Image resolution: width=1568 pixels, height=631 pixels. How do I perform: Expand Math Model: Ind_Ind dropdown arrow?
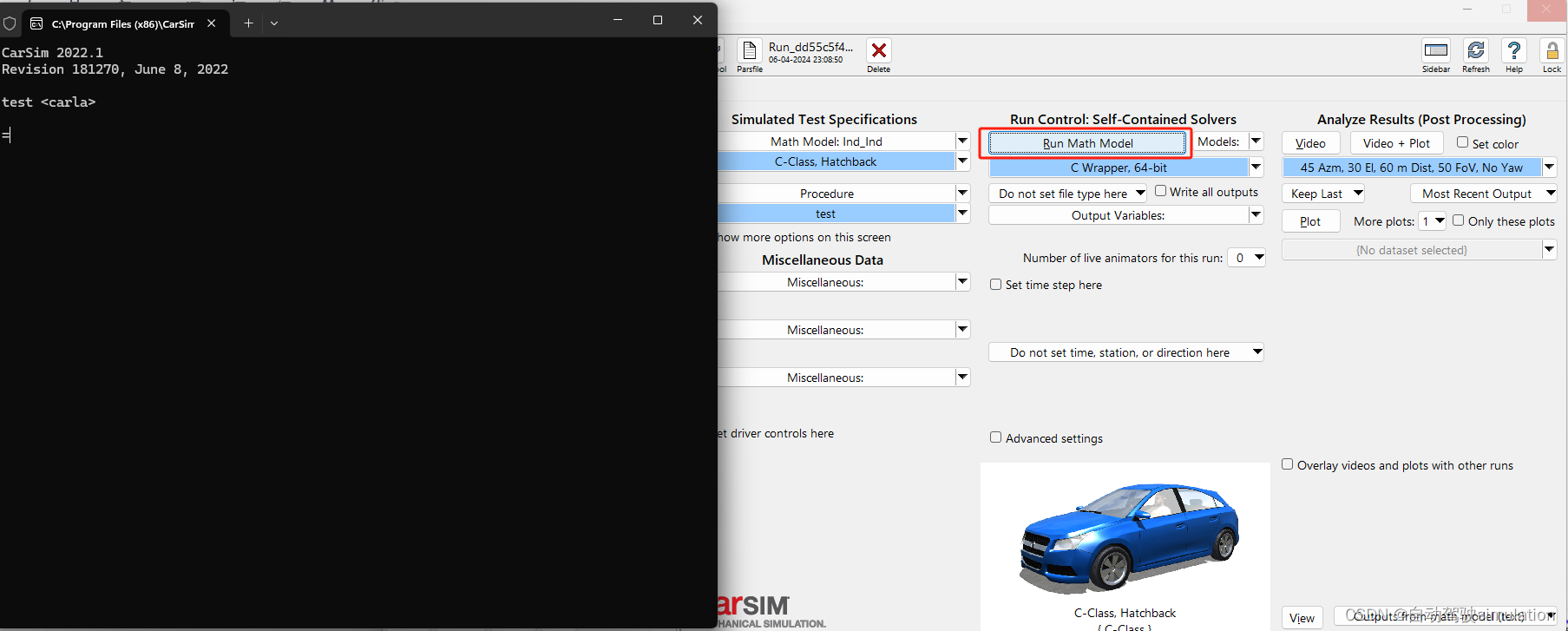pyautogui.click(x=962, y=141)
